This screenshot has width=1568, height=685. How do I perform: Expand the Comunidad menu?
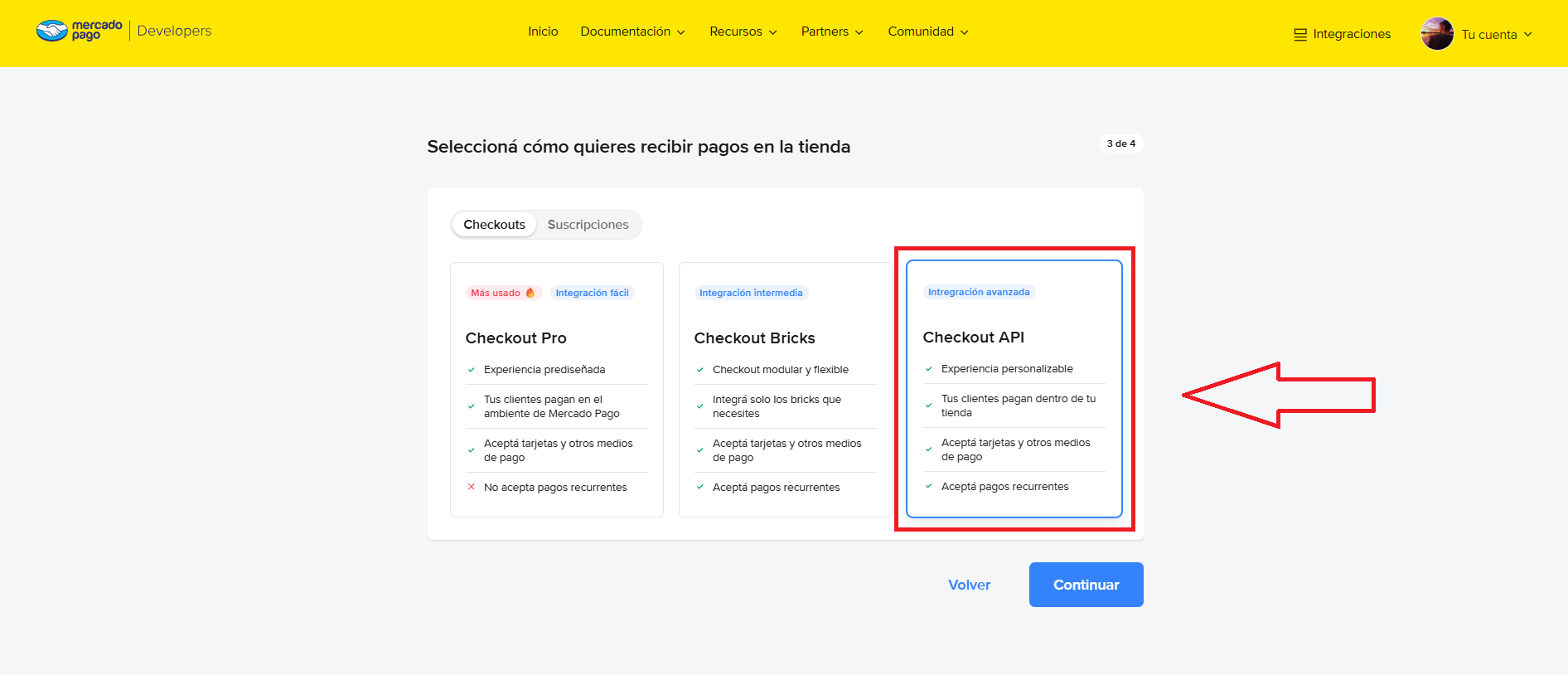coord(928,32)
